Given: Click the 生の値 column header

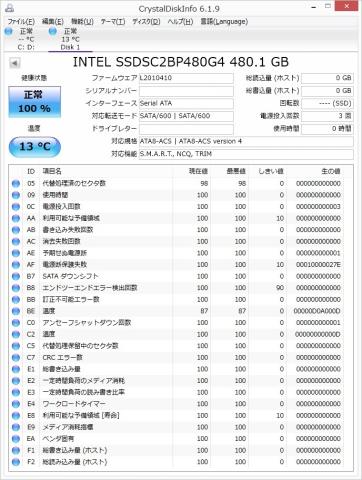Looking at the screenshot, I should pos(315,171).
